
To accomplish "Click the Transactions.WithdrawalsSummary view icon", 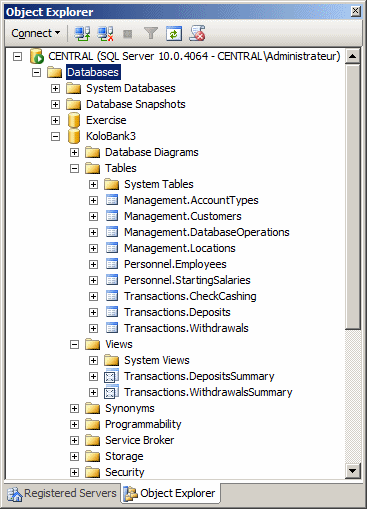I will (111, 392).
